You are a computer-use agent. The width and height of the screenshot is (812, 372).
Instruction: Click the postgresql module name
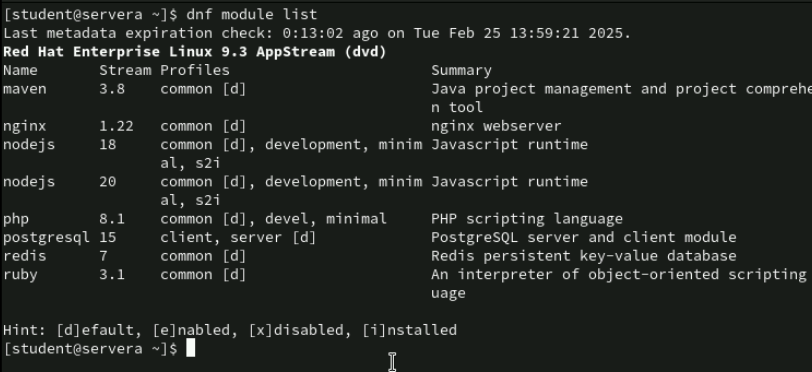46,238
